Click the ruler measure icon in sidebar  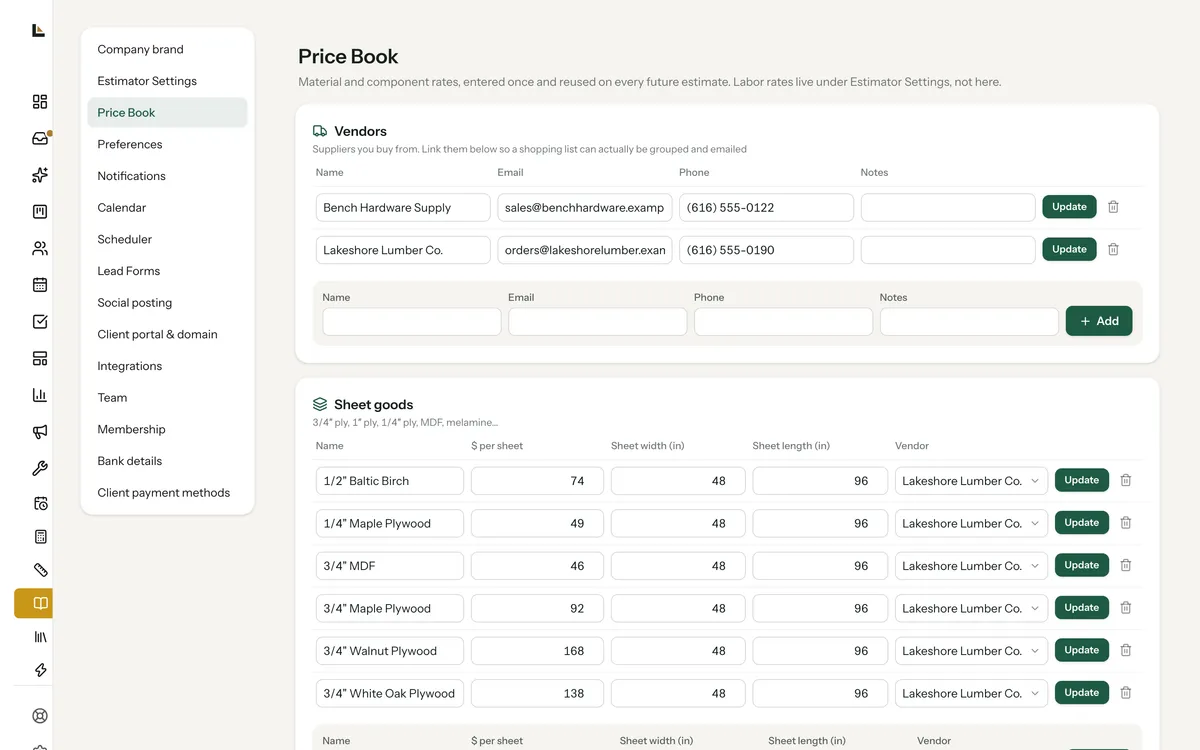coord(40,570)
